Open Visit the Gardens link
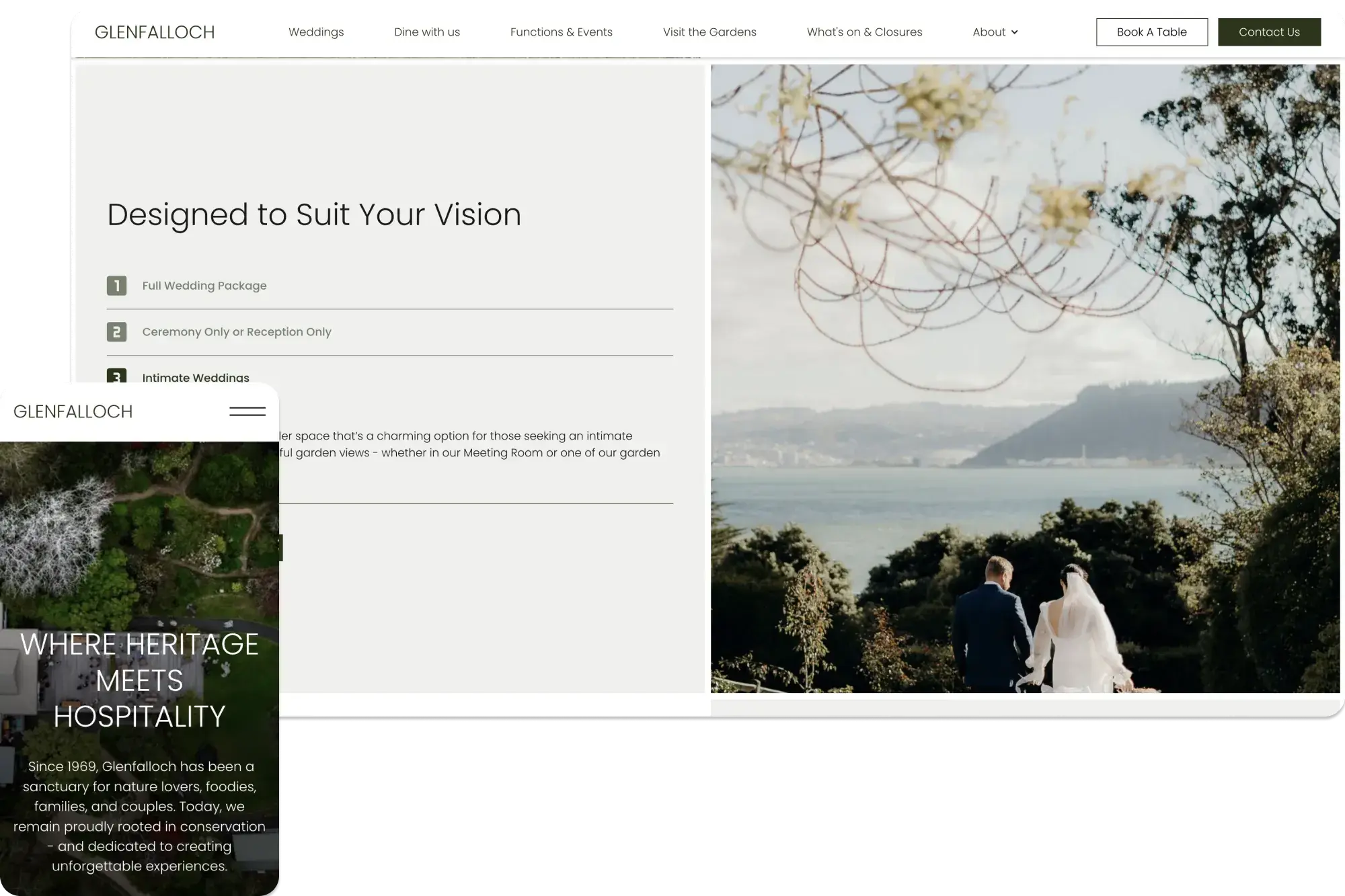This screenshot has width=1345, height=896. 709,32
